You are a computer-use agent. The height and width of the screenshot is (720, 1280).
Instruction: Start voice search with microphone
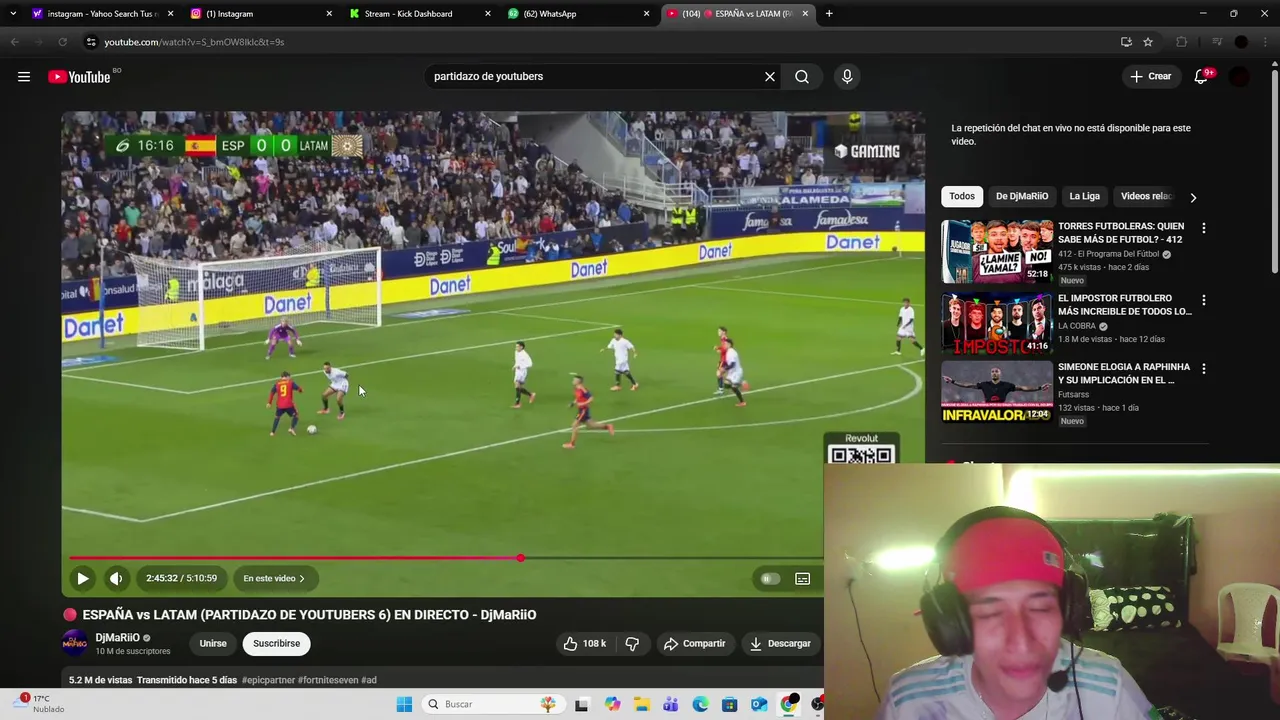click(x=847, y=77)
